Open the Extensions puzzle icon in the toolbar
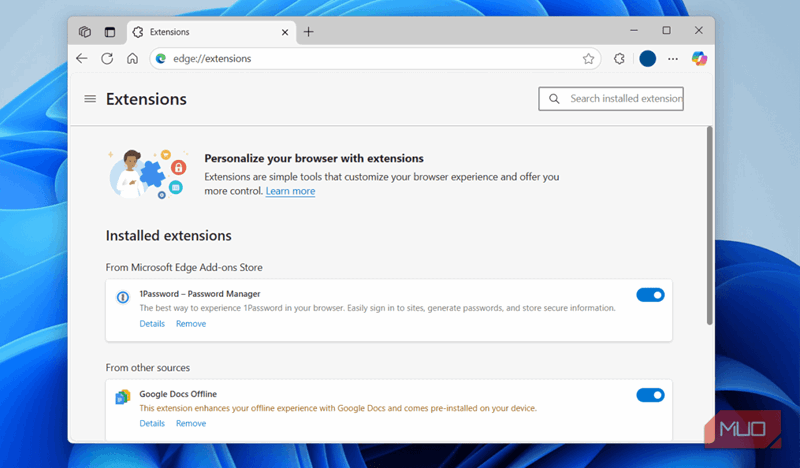This screenshot has width=800, height=468. coord(619,59)
